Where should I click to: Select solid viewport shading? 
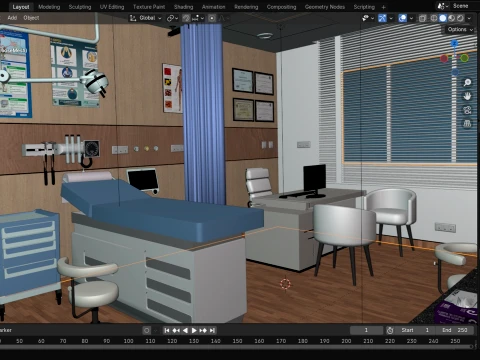point(443,18)
